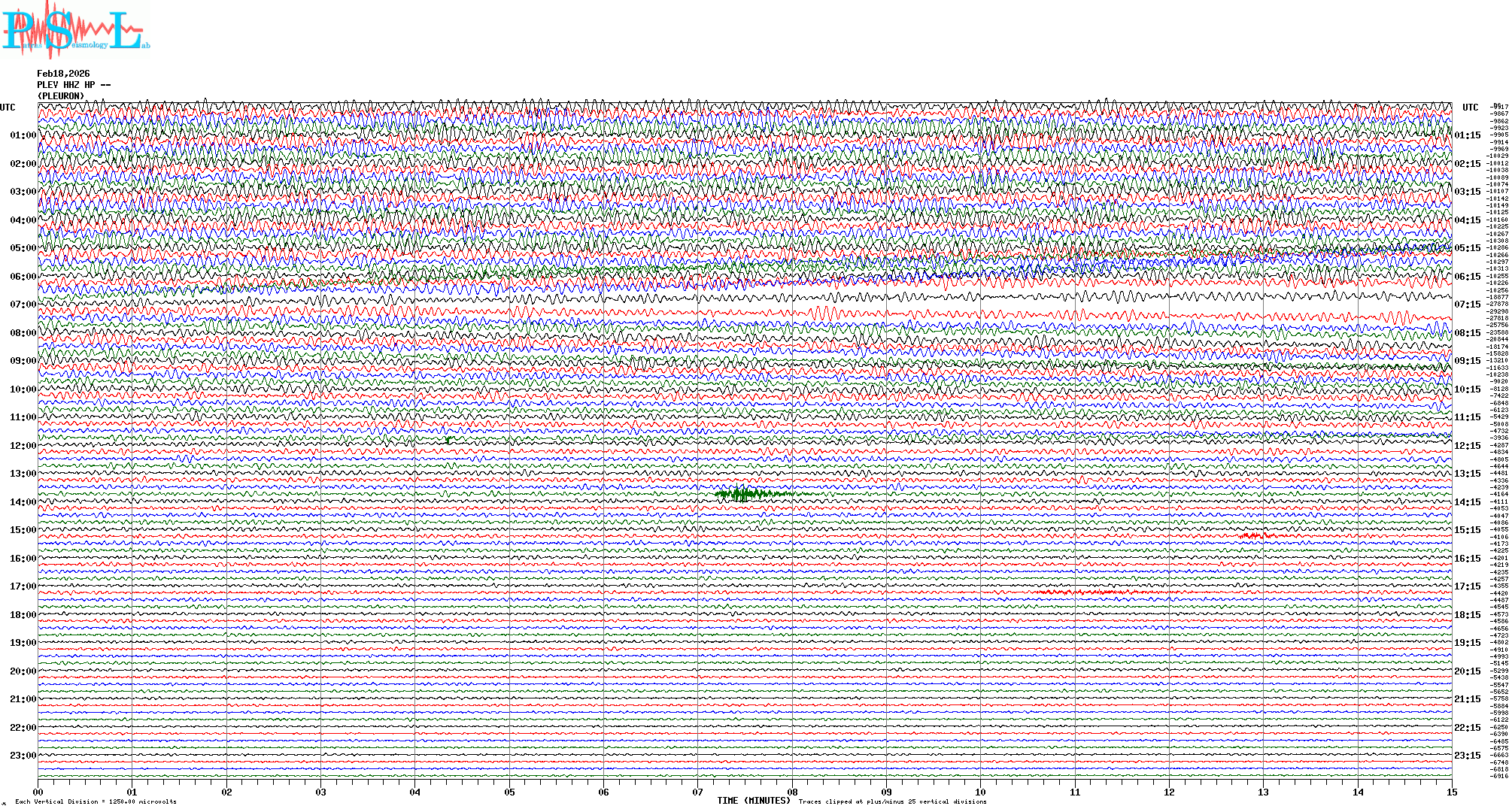Select the Feb18,2026 date label
The height and width of the screenshot is (812, 1512).
pyautogui.click(x=63, y=74)
